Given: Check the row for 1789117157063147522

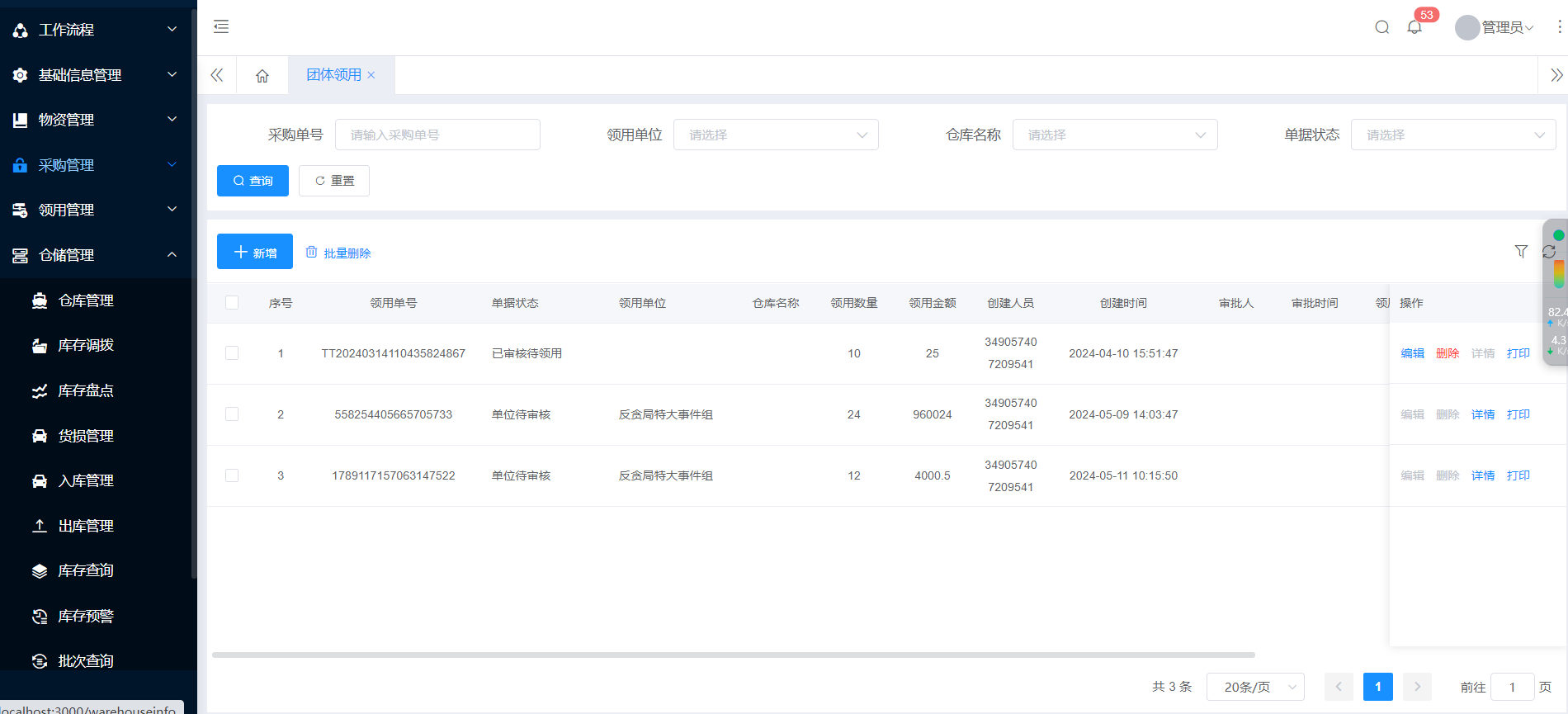Looking at the screenshot, I should (x=232, y=475).
